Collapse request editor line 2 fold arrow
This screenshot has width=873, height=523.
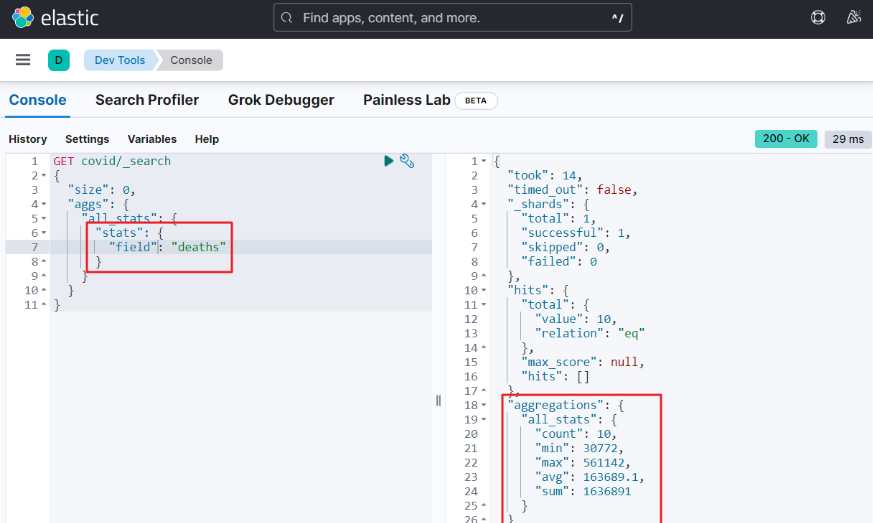pos(44,175)
